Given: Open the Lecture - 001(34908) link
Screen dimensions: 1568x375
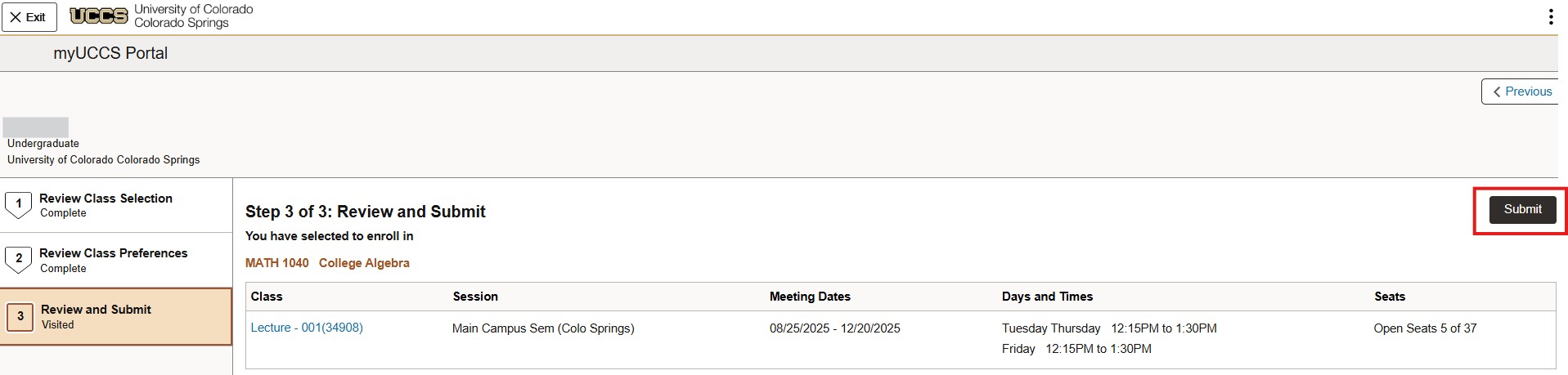Looking at the screenshot, I should [307, 328].
